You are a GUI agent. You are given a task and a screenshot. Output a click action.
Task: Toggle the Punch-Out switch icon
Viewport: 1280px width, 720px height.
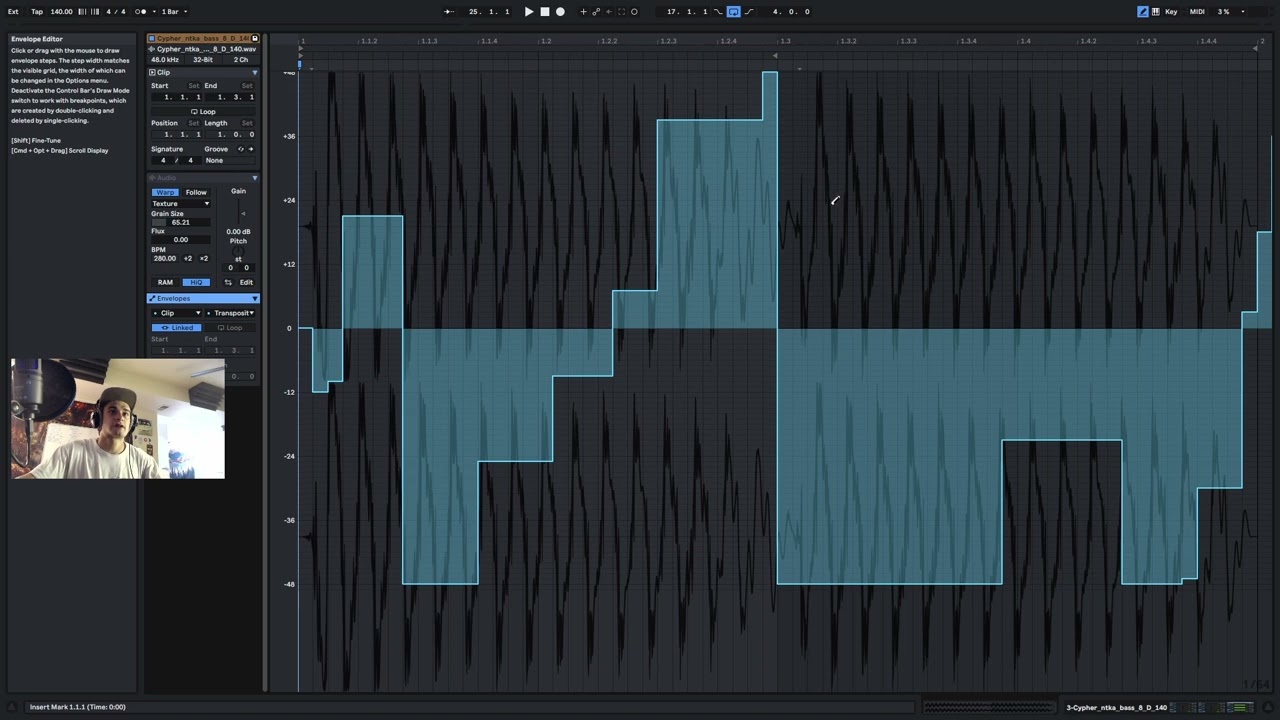tap(749, 12)
